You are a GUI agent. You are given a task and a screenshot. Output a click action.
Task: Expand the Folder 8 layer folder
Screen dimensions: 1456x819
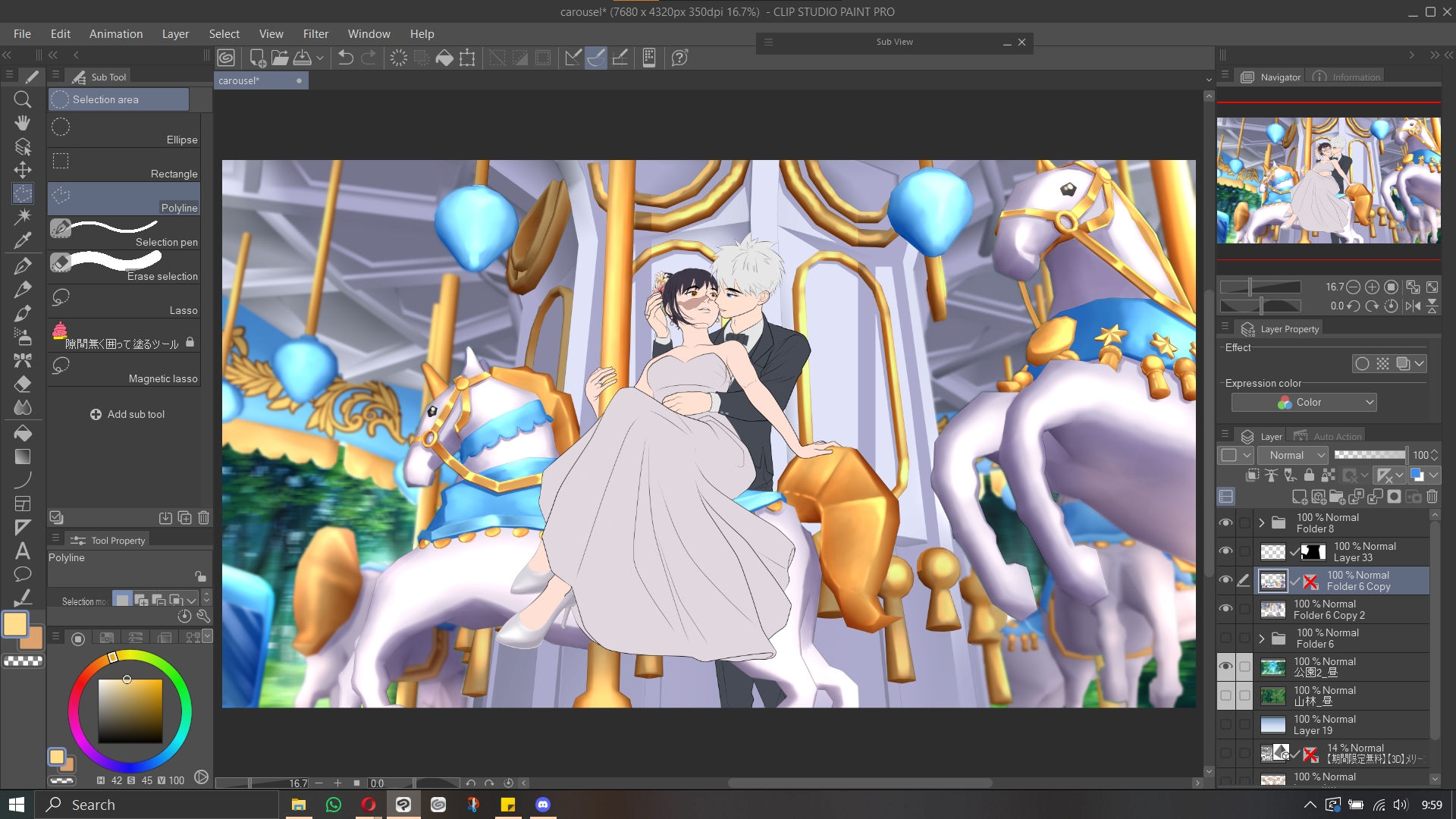coord(1262,522)
